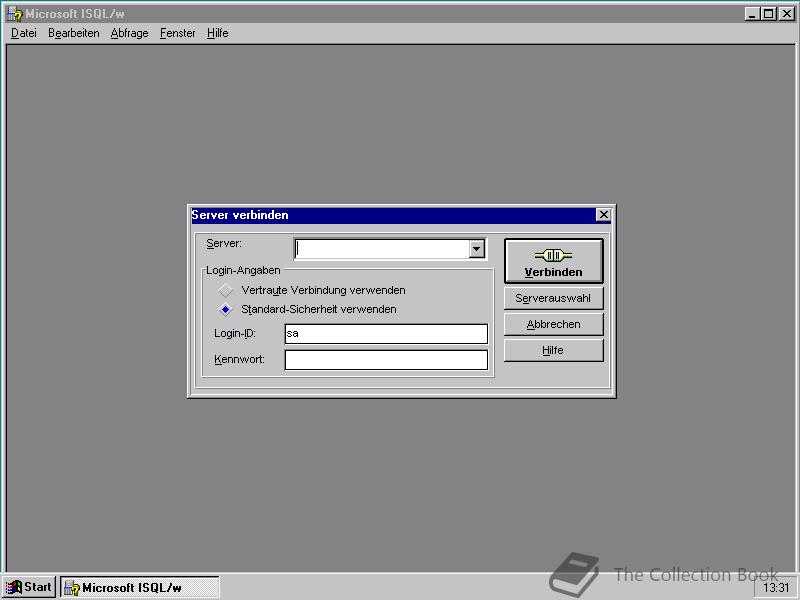The height and width of the screenshot is (600, 800).
Task: Click the taskbar clock showing 13:31
Action: [x=776, y=588]
